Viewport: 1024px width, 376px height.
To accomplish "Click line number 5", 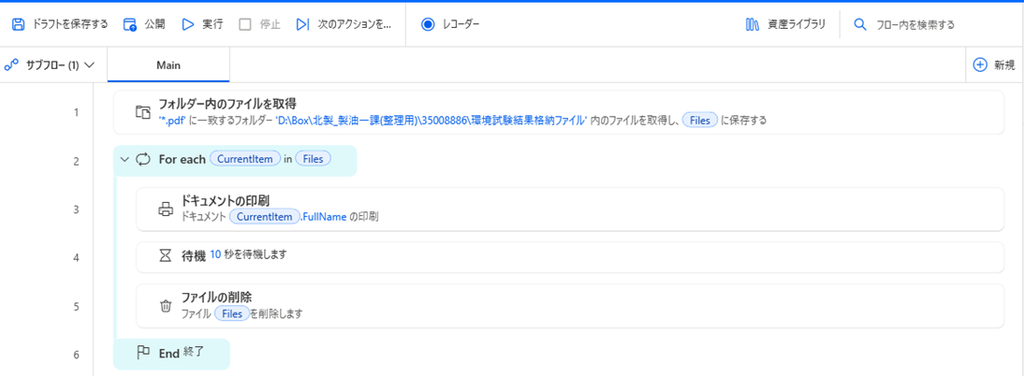I will (76, 306).
